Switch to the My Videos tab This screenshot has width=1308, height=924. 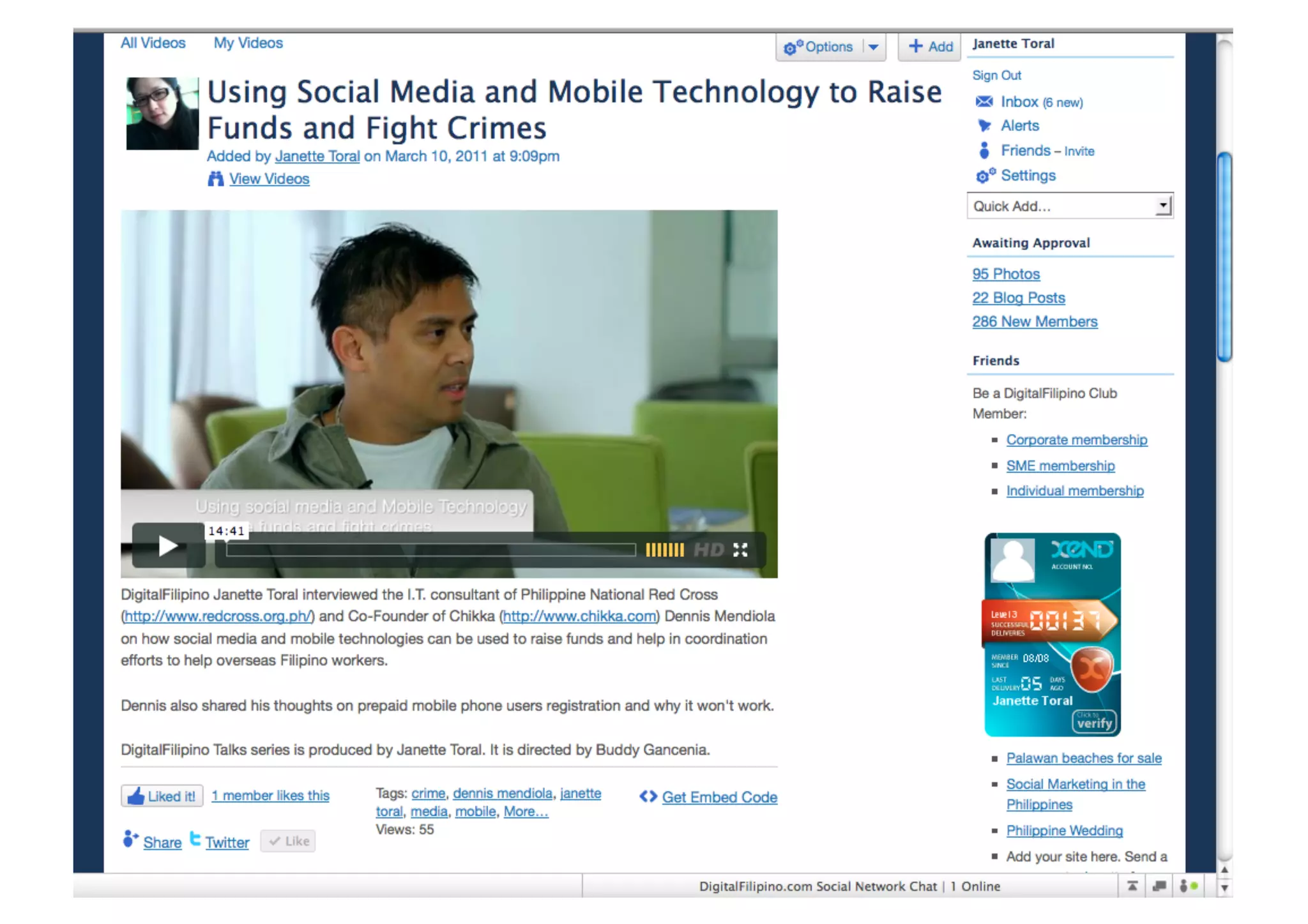[248, 43]
